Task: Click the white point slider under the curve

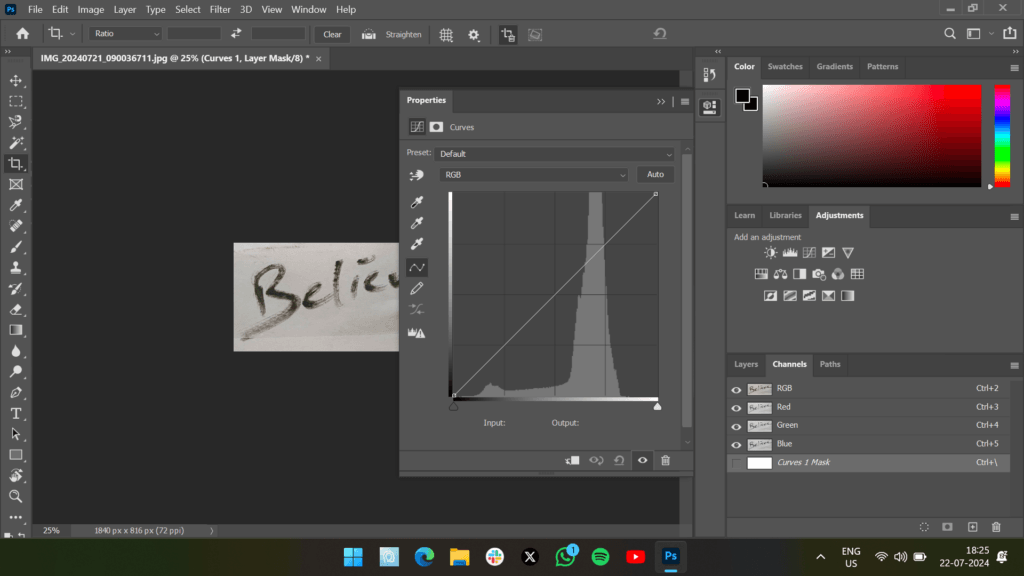Action: (x=658, y=407)
